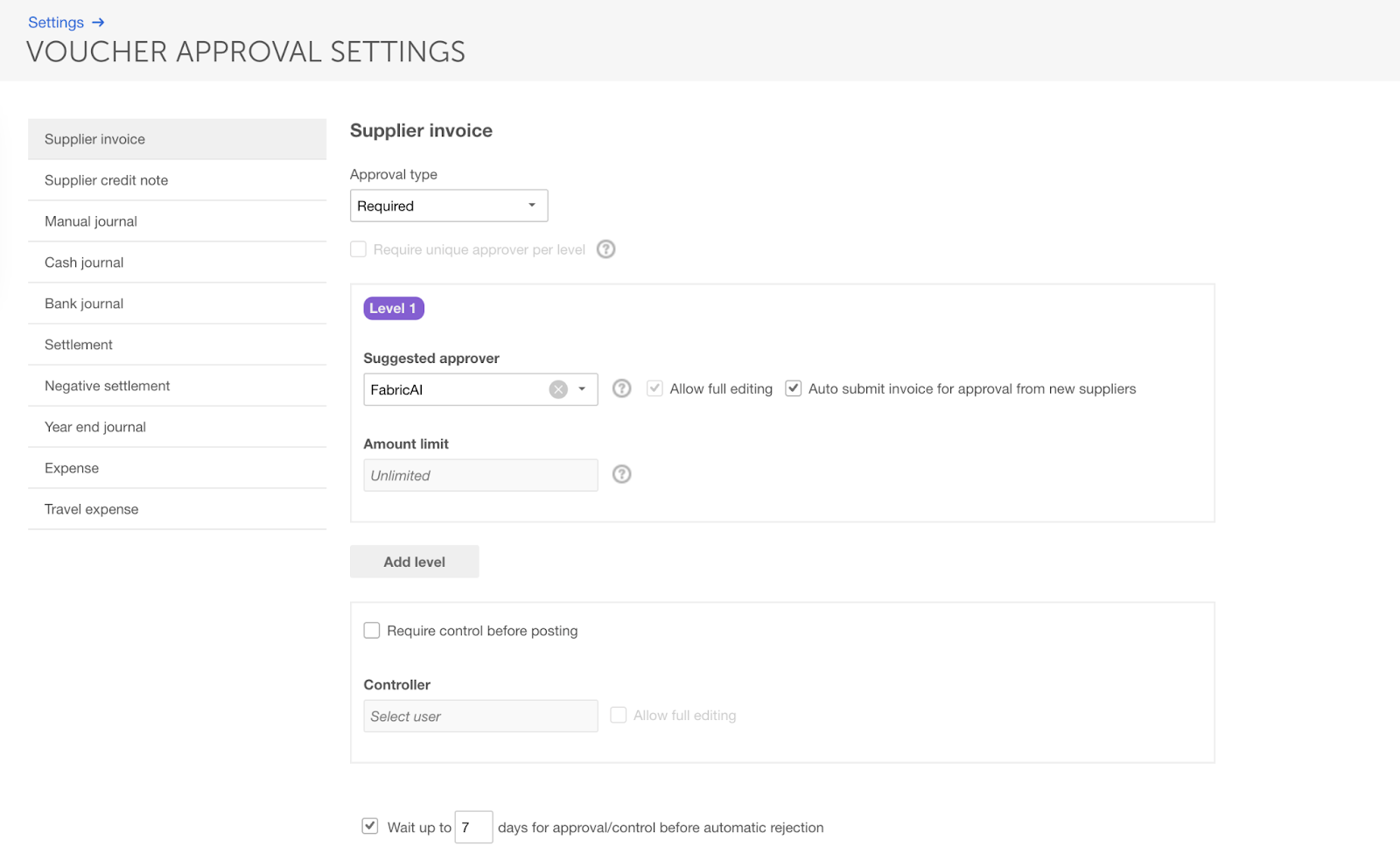Click the arrow icon next to Settings

point(98,23)
